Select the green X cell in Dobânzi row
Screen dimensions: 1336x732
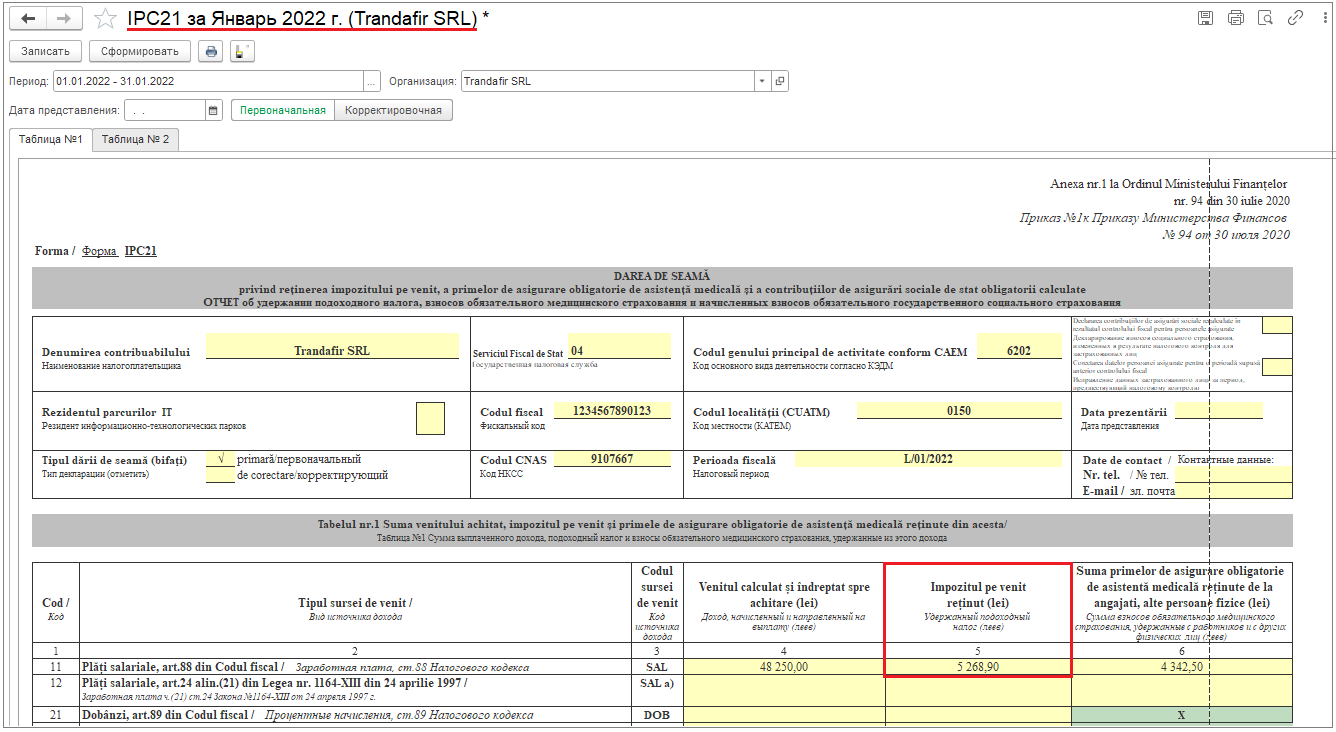pyautogui.click(x=1181, y=715)
